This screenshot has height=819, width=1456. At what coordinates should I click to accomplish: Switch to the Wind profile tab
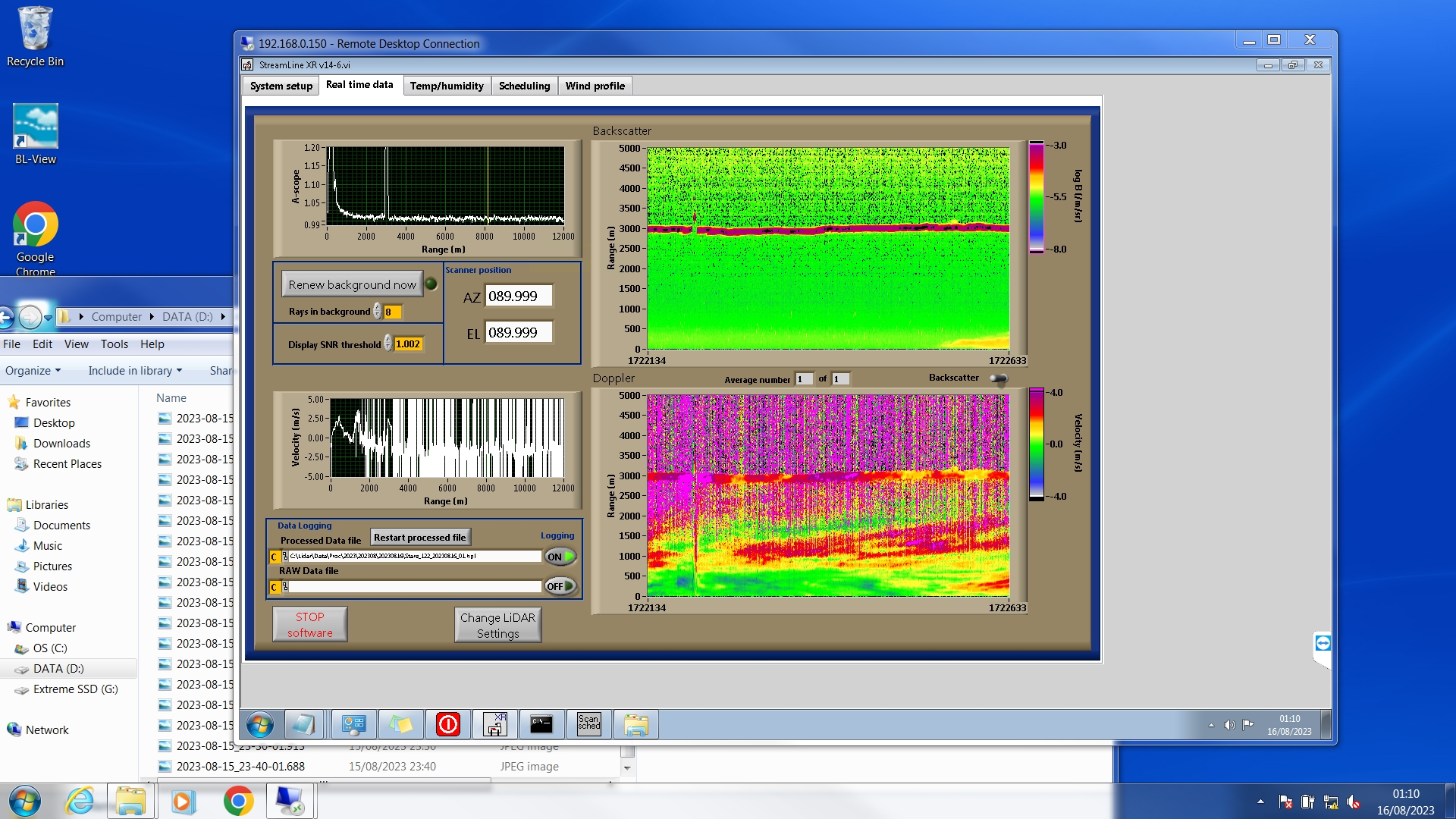tap(595, 86)
